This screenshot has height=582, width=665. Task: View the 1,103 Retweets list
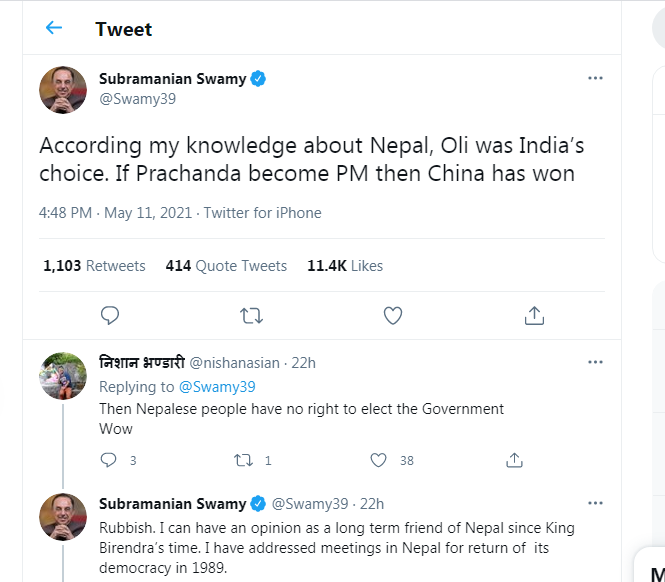[94, 266]
